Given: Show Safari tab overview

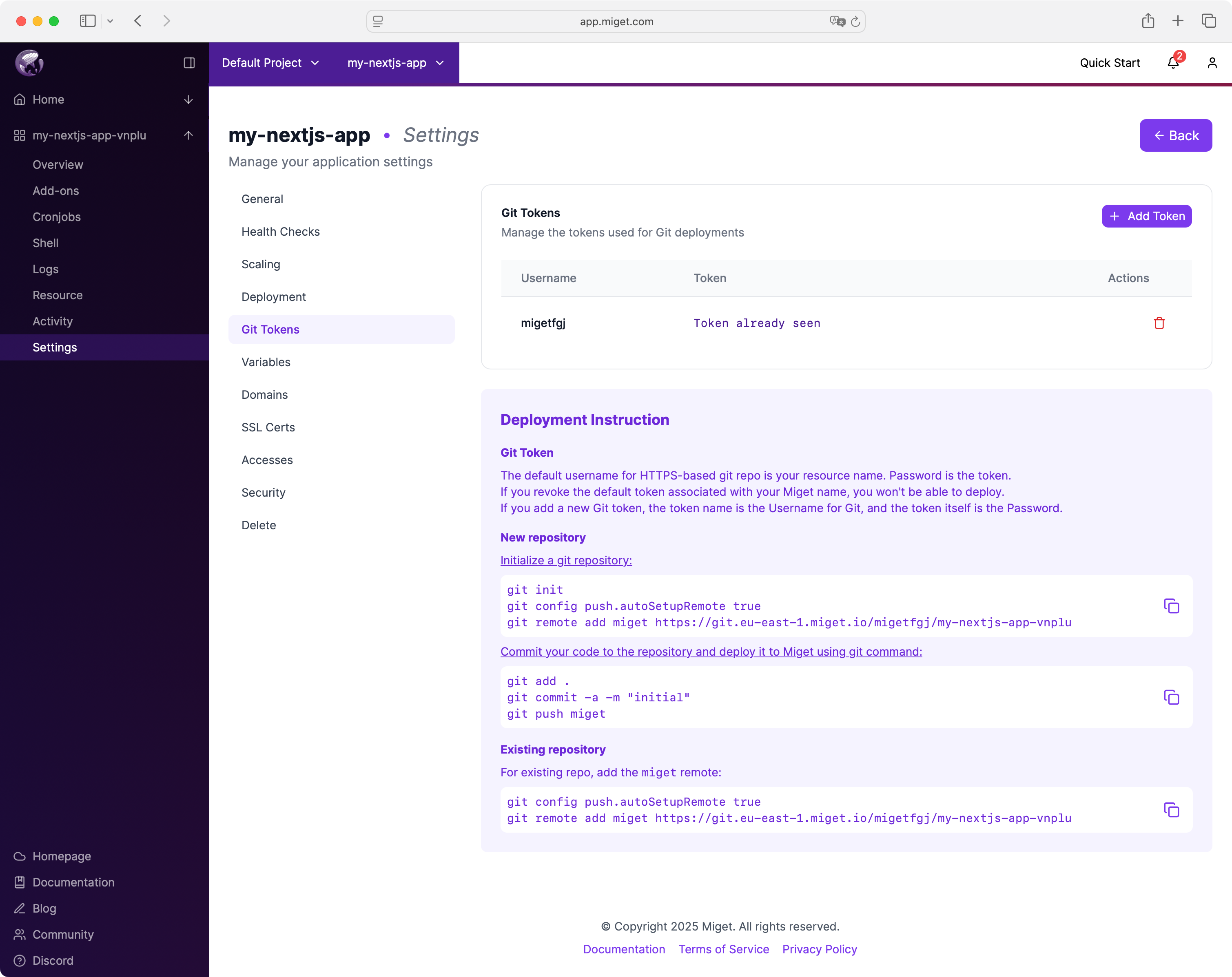Looking at the screenshot, I should point(1209,21).
